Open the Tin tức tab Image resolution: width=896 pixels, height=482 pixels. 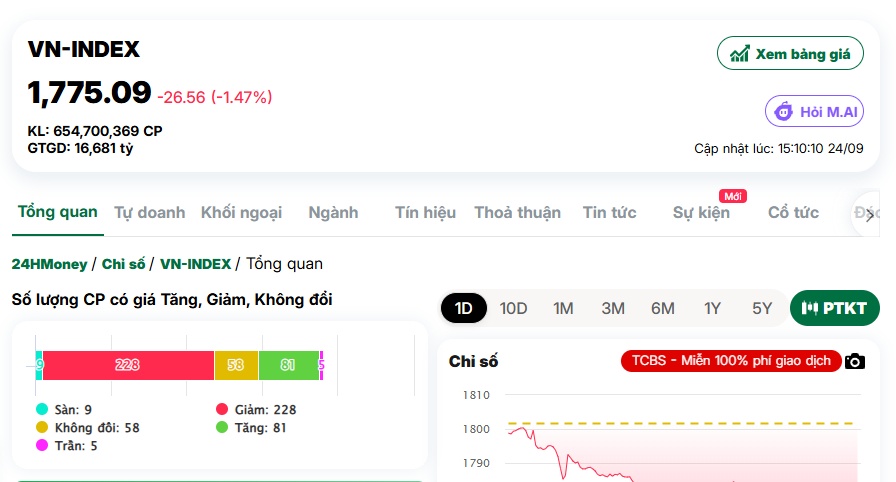[x=609, y=212]
